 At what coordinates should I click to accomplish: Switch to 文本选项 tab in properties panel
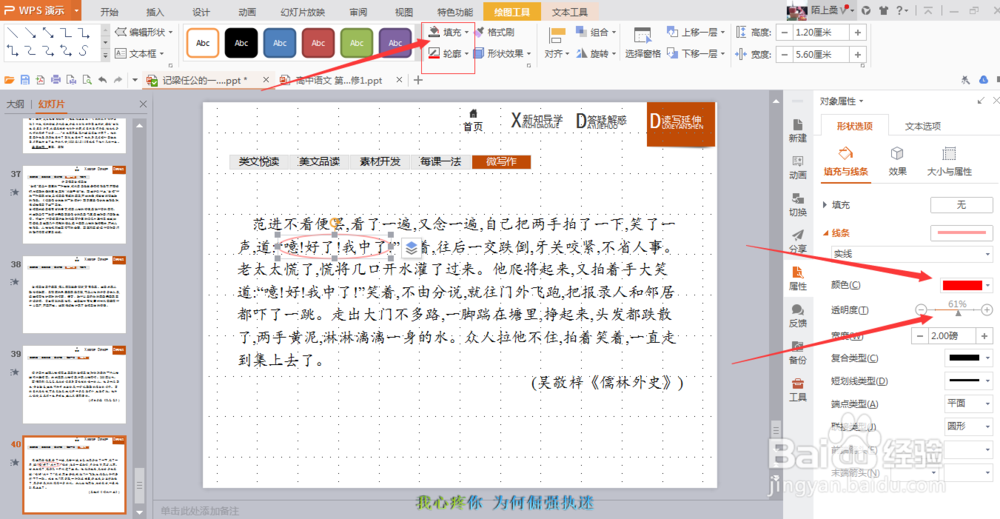(922, 126)
